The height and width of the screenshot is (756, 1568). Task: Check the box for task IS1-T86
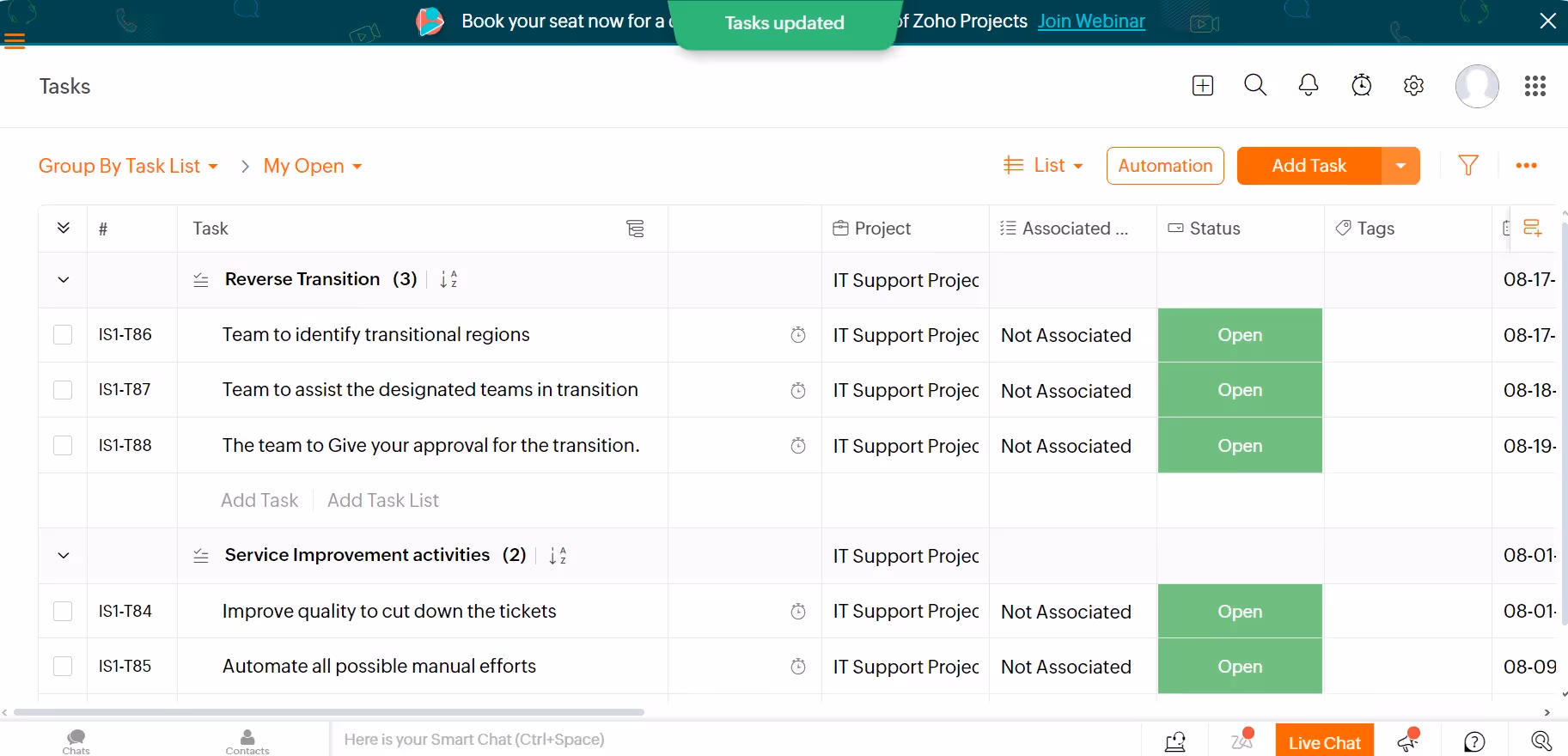click(63, 335)
